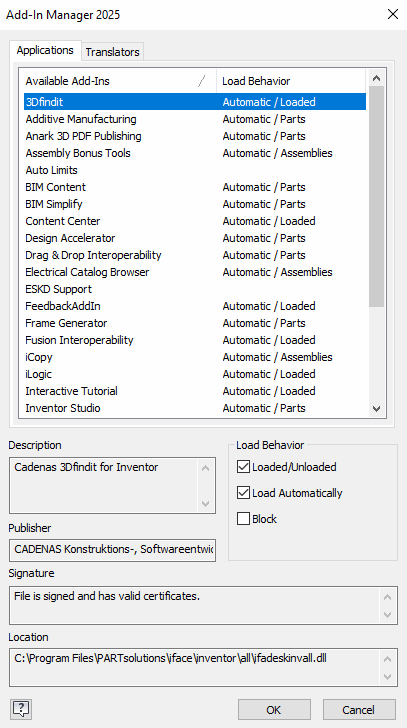Select the iLogic add-in
Screen dimensions: 407x728
pyautogui.click(x=195, y=374)
